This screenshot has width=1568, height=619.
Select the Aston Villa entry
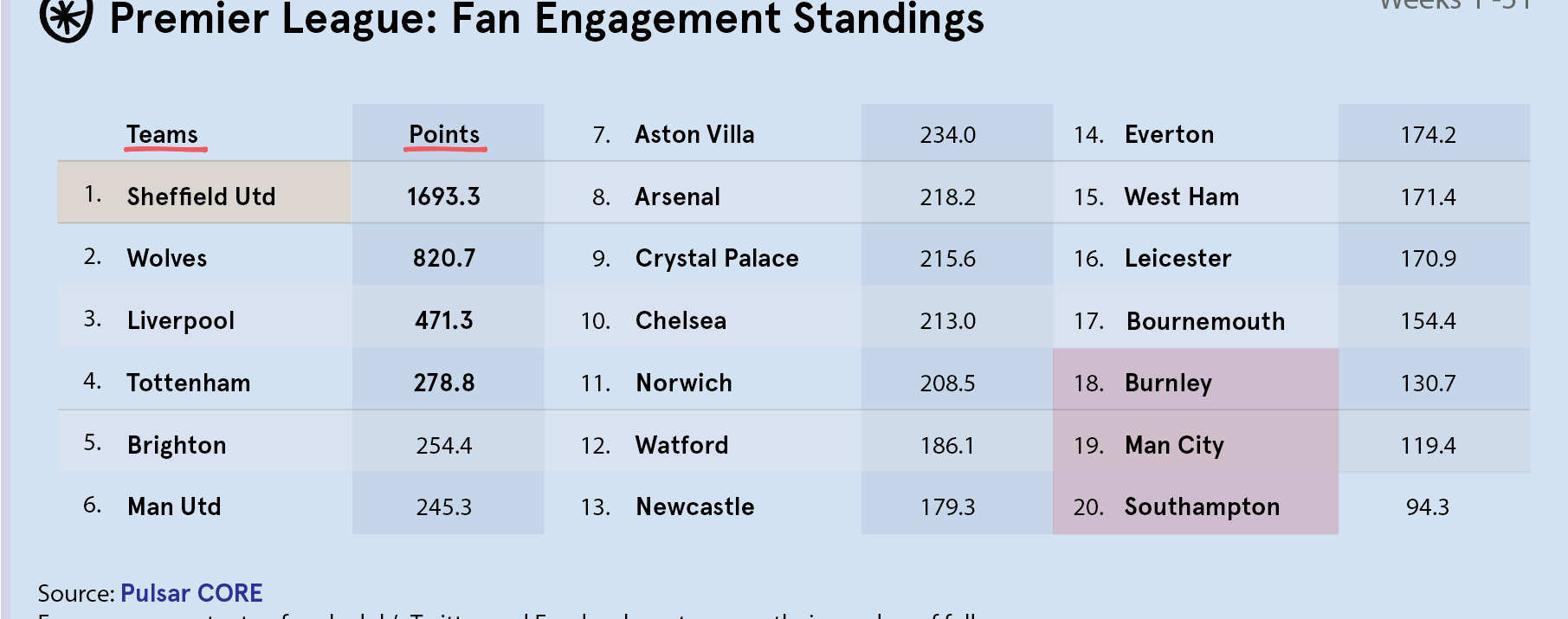click(694, 134)
